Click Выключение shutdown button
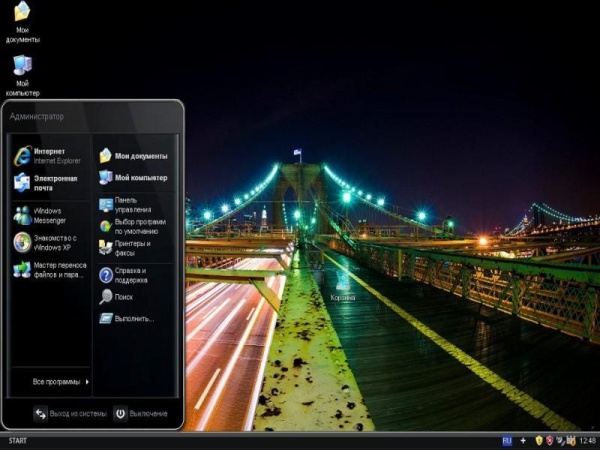Viewport: 600px width, 450px height. [140, 413]
